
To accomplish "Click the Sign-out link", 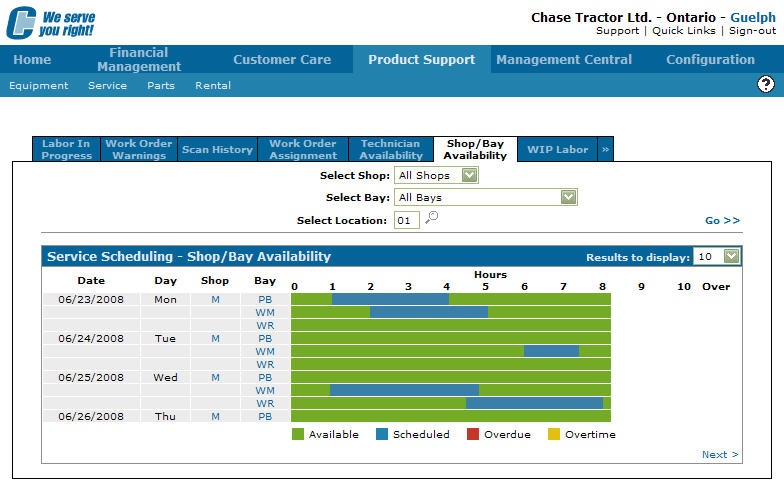I will [752, 31].
